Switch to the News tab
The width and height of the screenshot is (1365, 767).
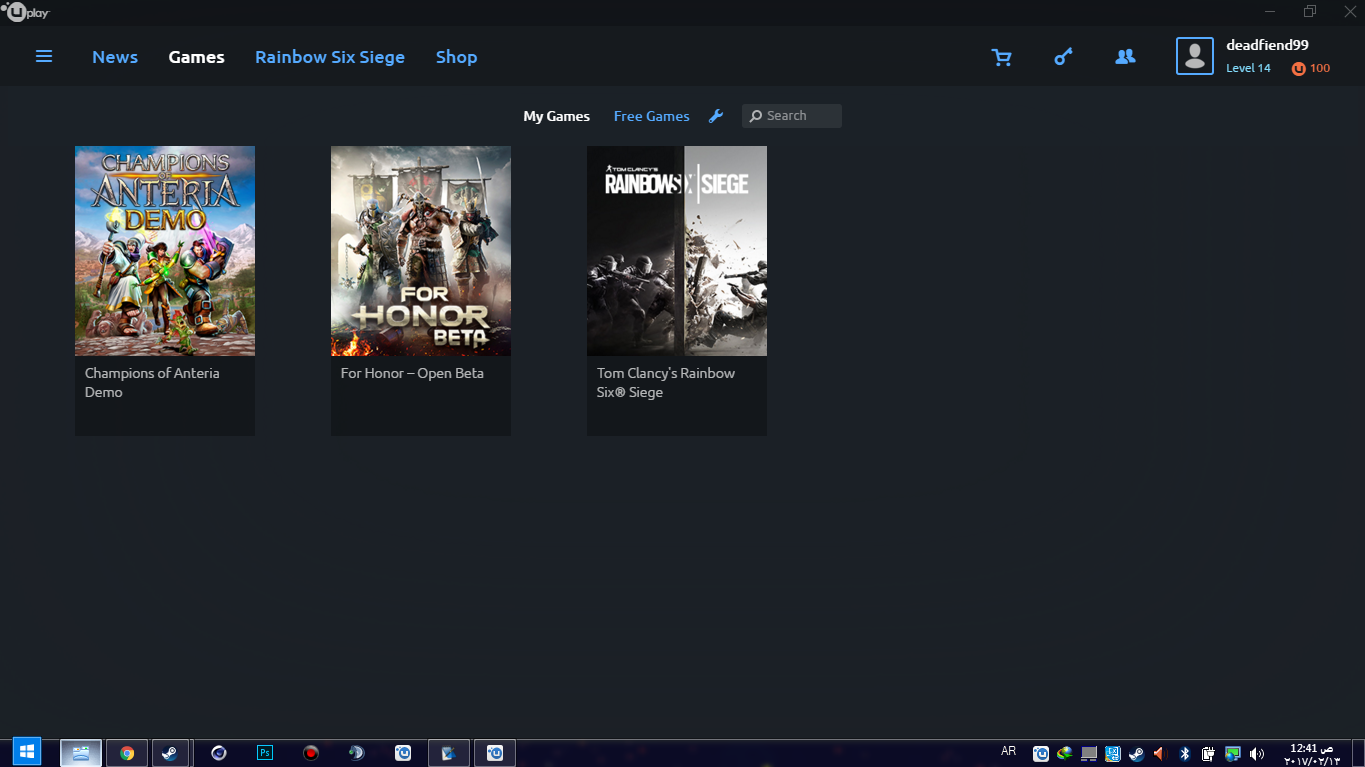tap(115, 57)
